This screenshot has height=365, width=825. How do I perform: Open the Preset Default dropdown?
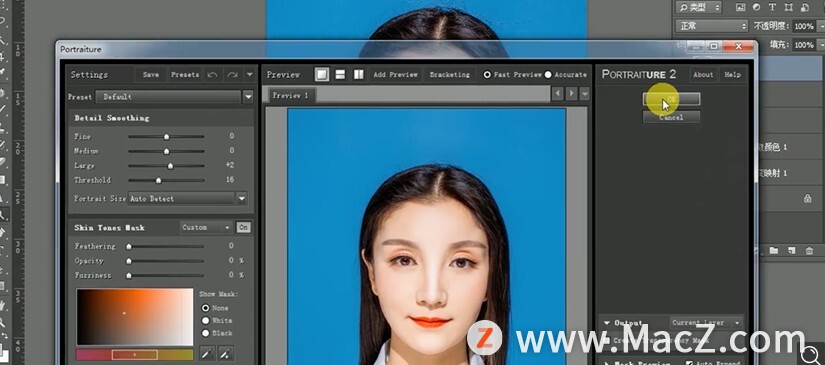coord(248,97)
